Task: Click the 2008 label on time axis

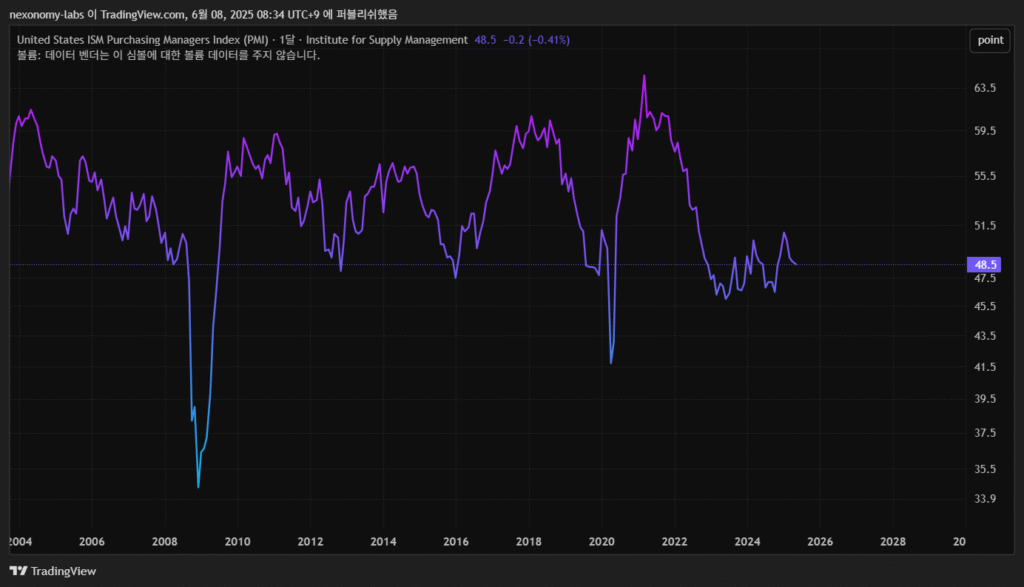Action: pyautogui.click(x=164, y=541)
